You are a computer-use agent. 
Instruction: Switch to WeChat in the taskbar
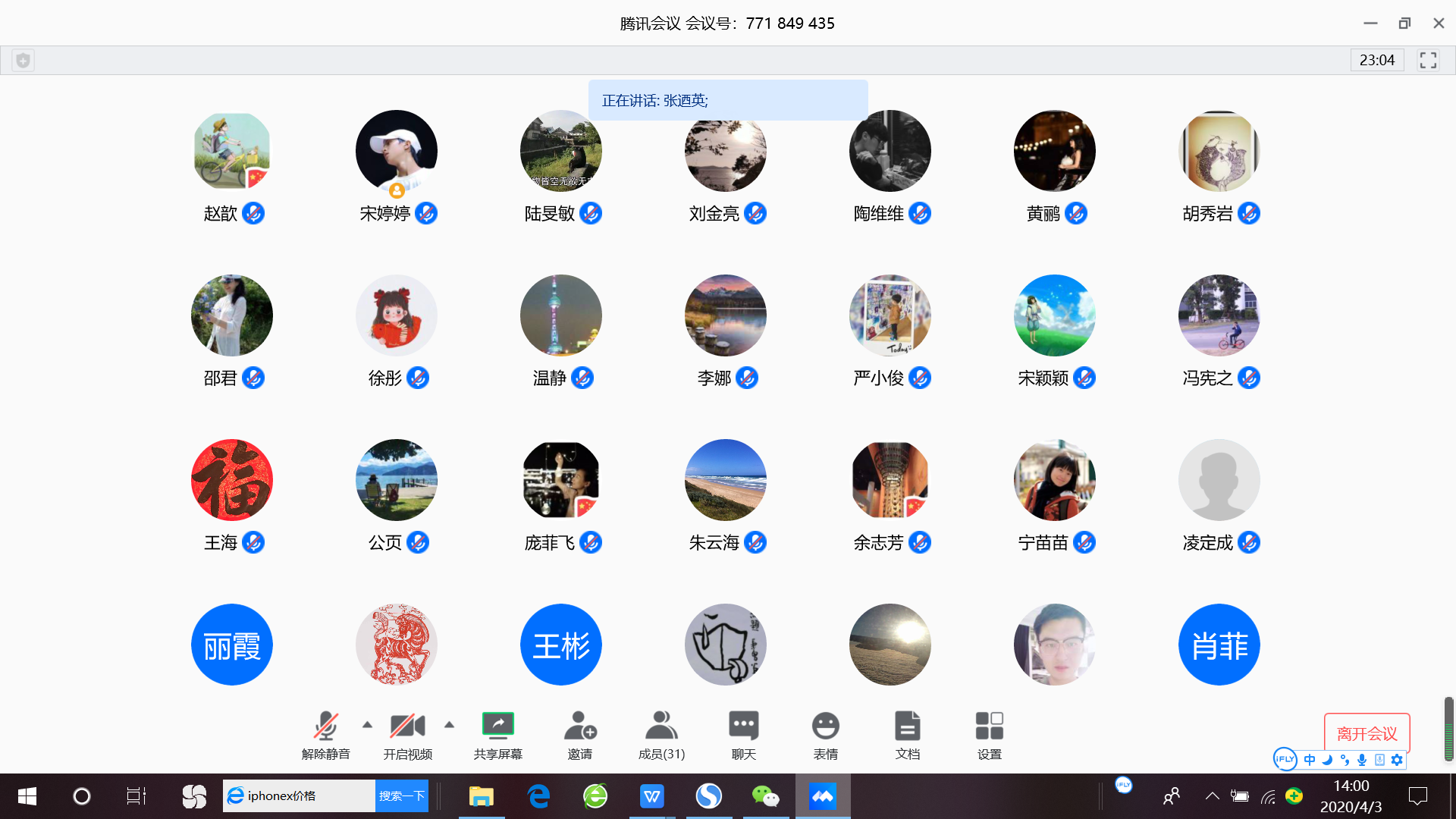(765, 796)
